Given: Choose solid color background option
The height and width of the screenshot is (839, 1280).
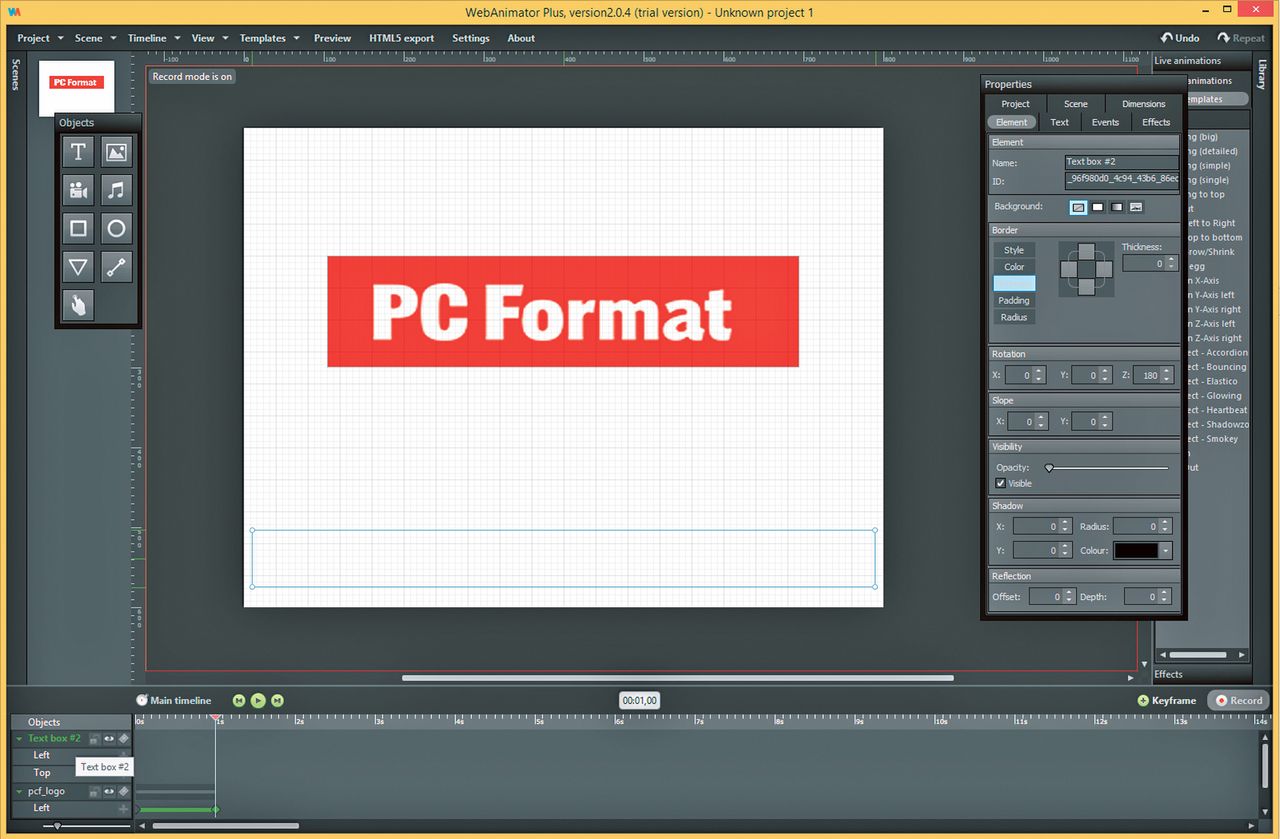Looking at the screenshot, I should tap(1097, 207).
